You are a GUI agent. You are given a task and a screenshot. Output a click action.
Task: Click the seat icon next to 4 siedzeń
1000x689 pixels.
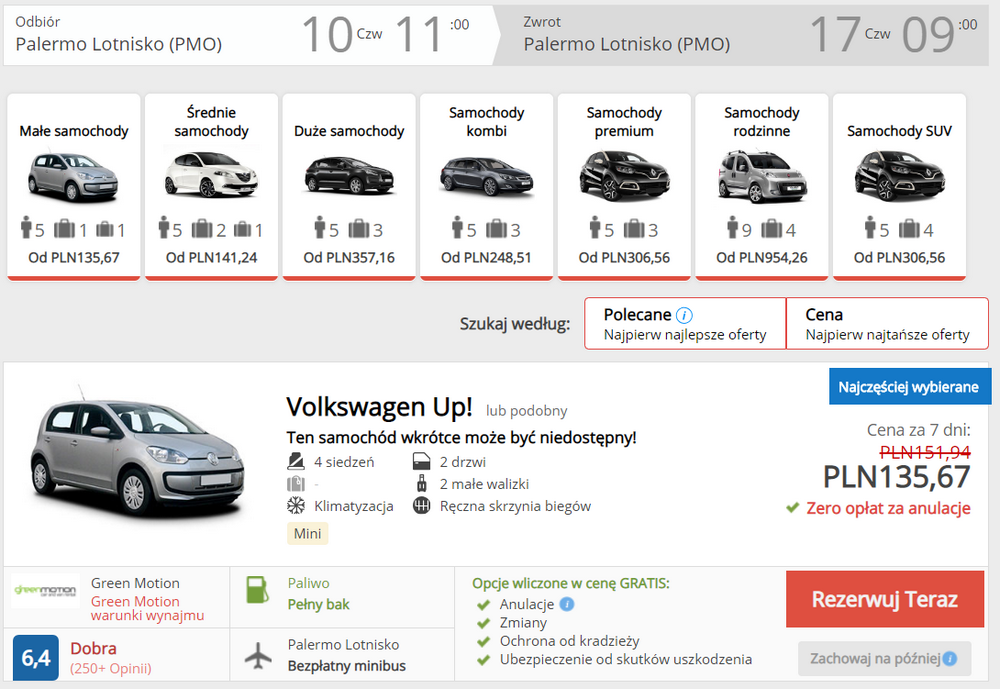pyautogui.click(x=296, y=461)
